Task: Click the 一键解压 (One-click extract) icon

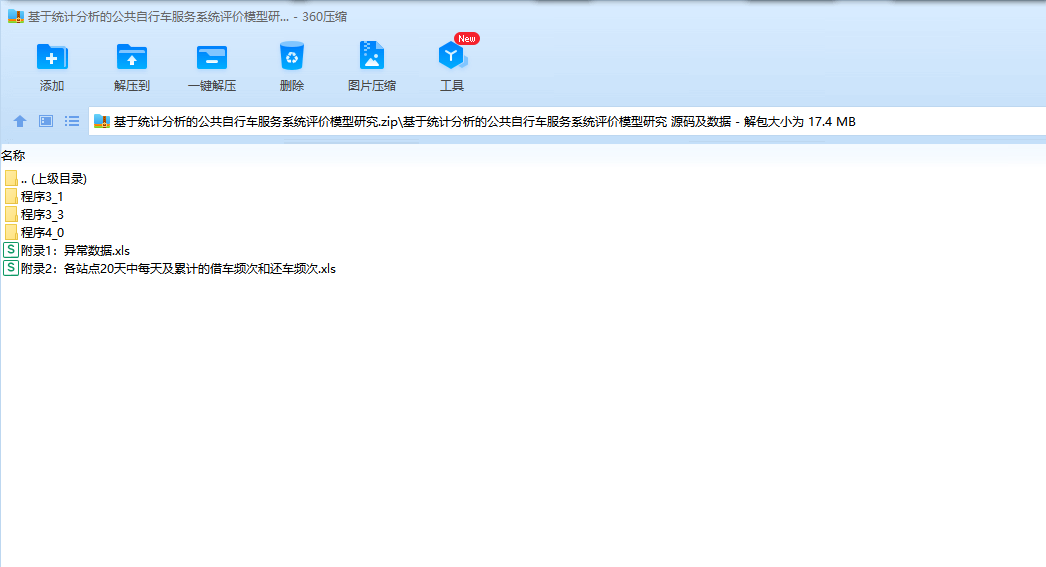Action: (211, 57)
